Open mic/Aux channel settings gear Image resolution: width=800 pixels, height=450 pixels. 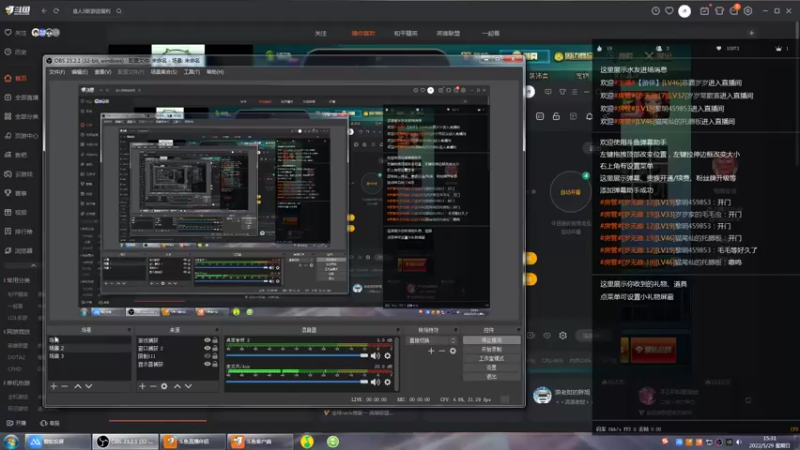pyautogui.click(x=387, y=382)
